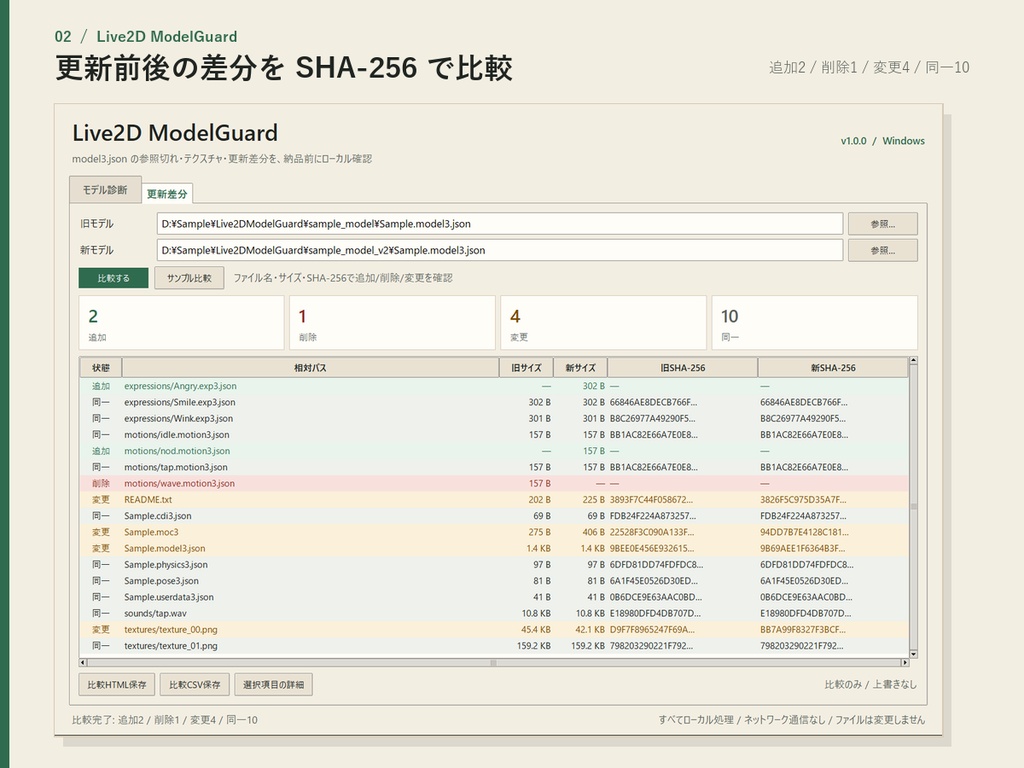Viewport: 1024px width, 768px height.
Task: Select row Sample.userdata3.json
Action: coord(494,597)
